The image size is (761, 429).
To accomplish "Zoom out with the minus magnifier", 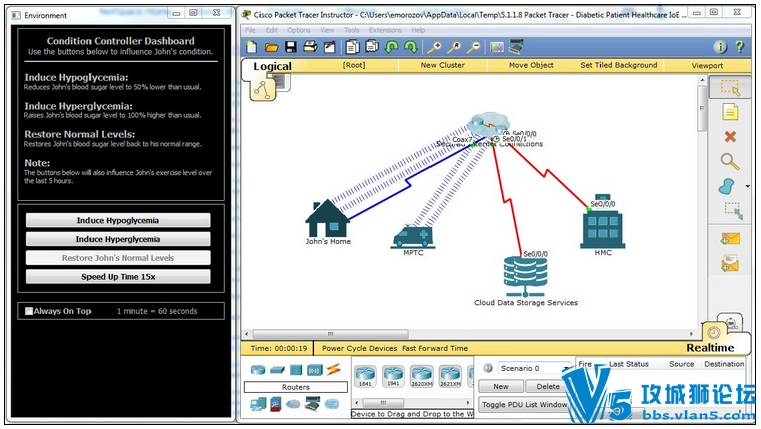I will pyautogui.click(x=473, y=47).
